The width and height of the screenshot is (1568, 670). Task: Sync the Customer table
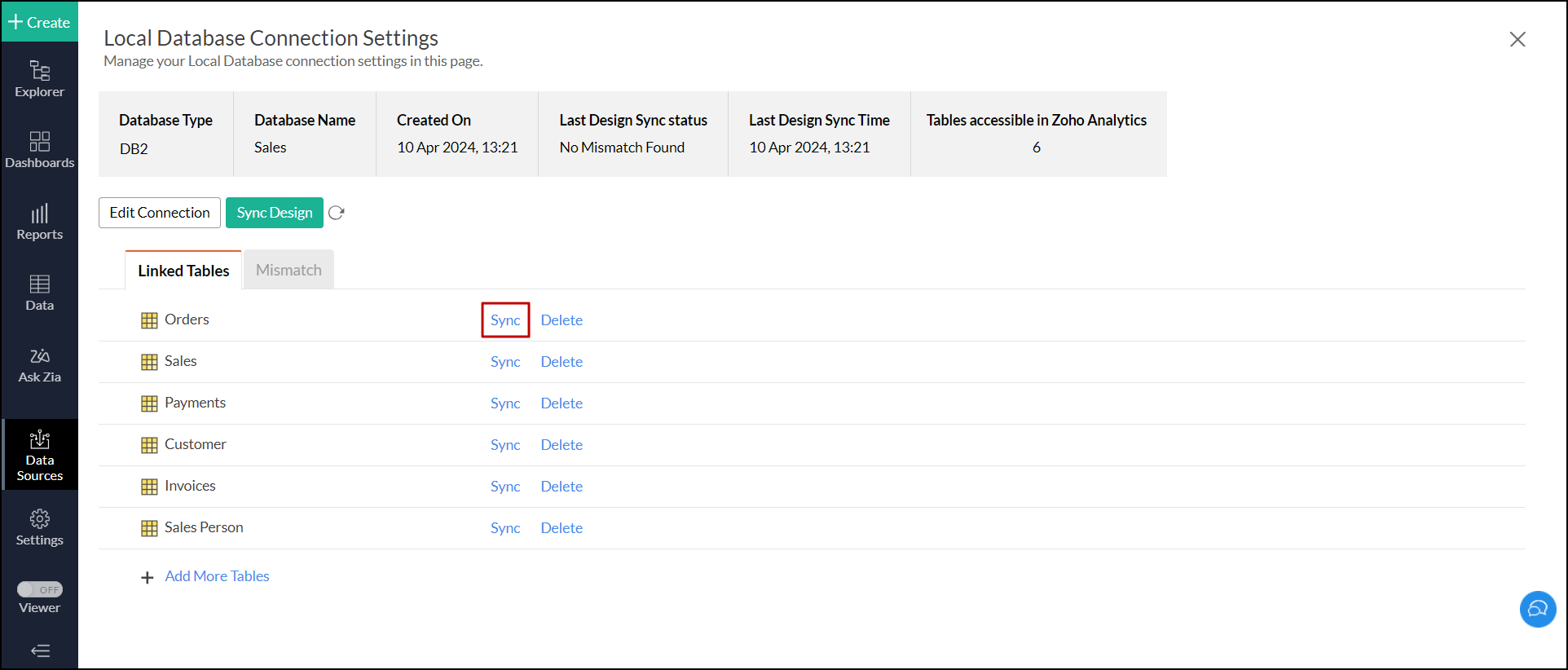tap(505, 445)
